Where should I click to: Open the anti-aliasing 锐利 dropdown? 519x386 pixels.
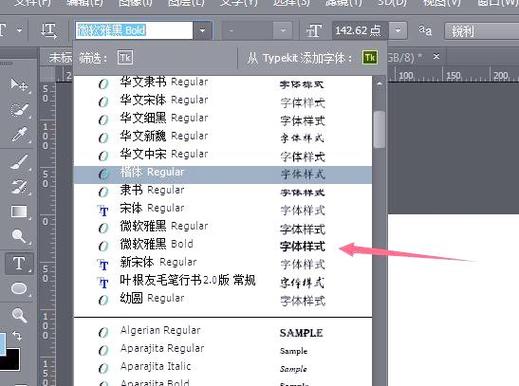(482, 31)
